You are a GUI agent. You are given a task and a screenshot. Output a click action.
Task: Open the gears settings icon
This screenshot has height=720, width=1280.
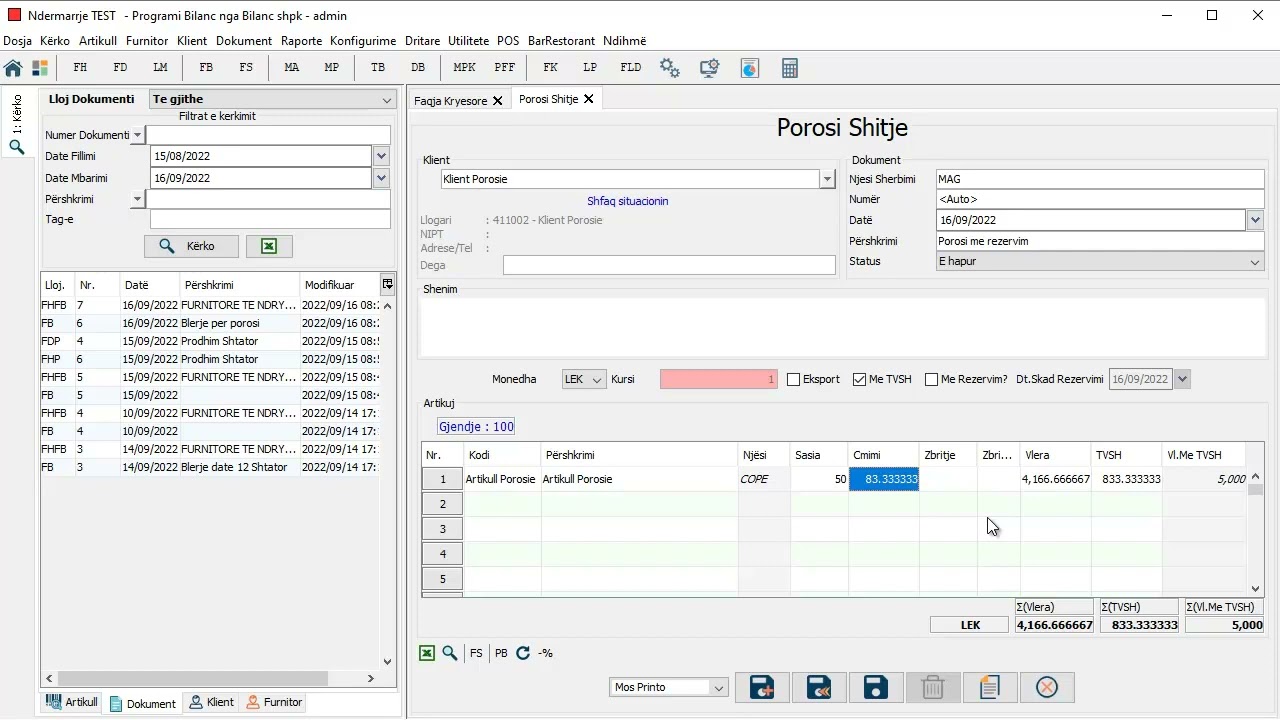point(670,68)
